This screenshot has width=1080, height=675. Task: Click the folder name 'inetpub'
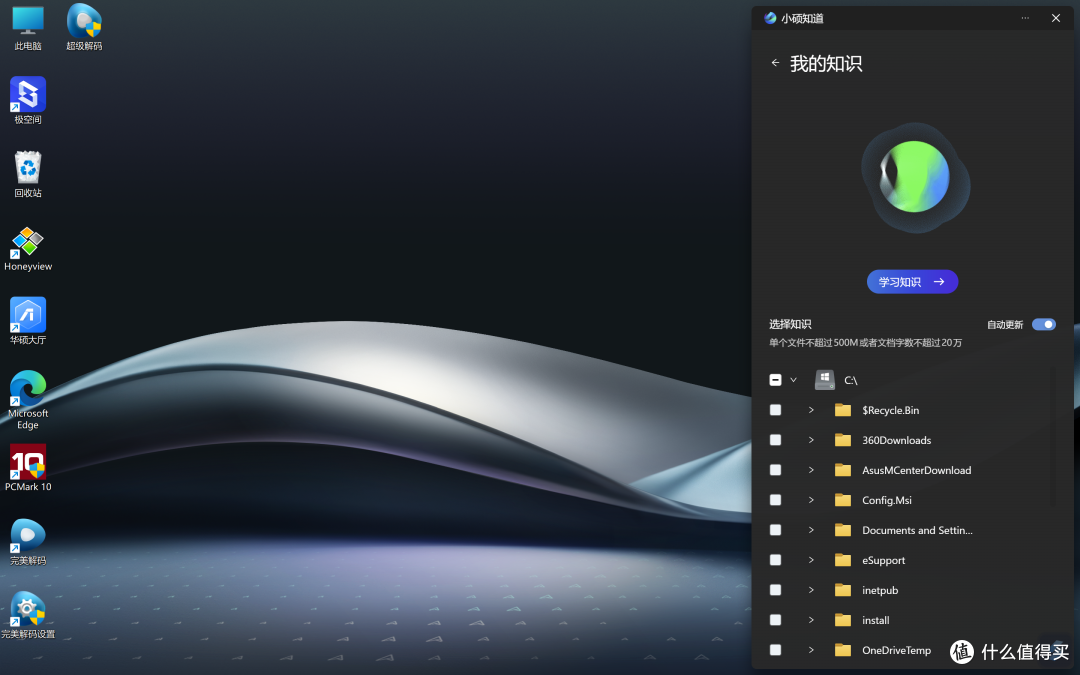pos(880,590)
